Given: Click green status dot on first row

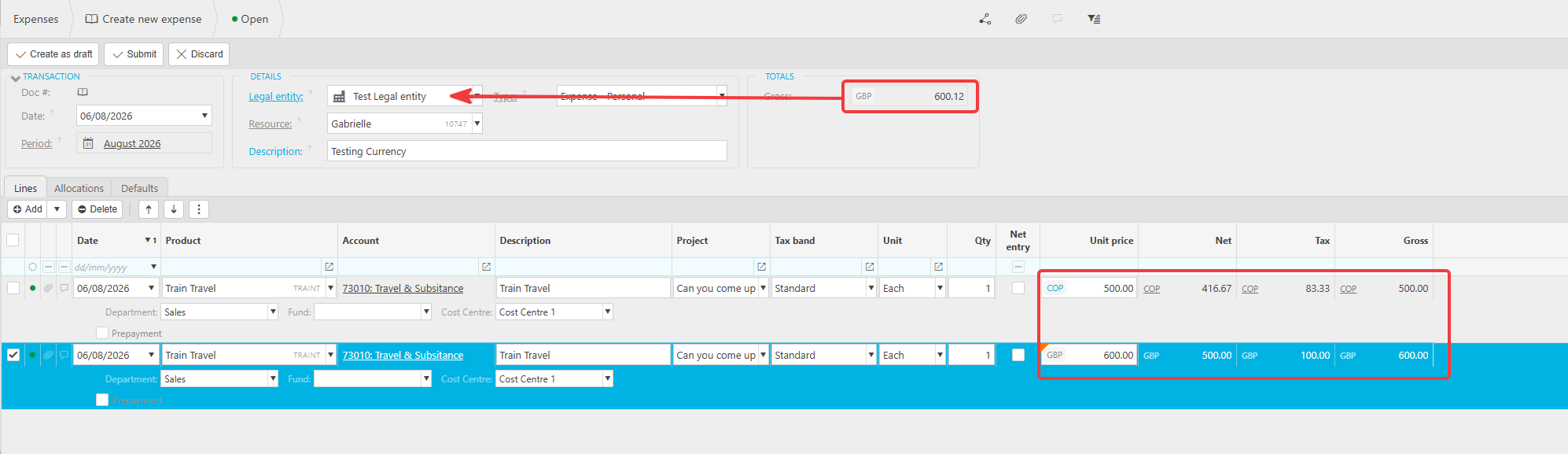Looking at the screenshot, I should 32,289.
